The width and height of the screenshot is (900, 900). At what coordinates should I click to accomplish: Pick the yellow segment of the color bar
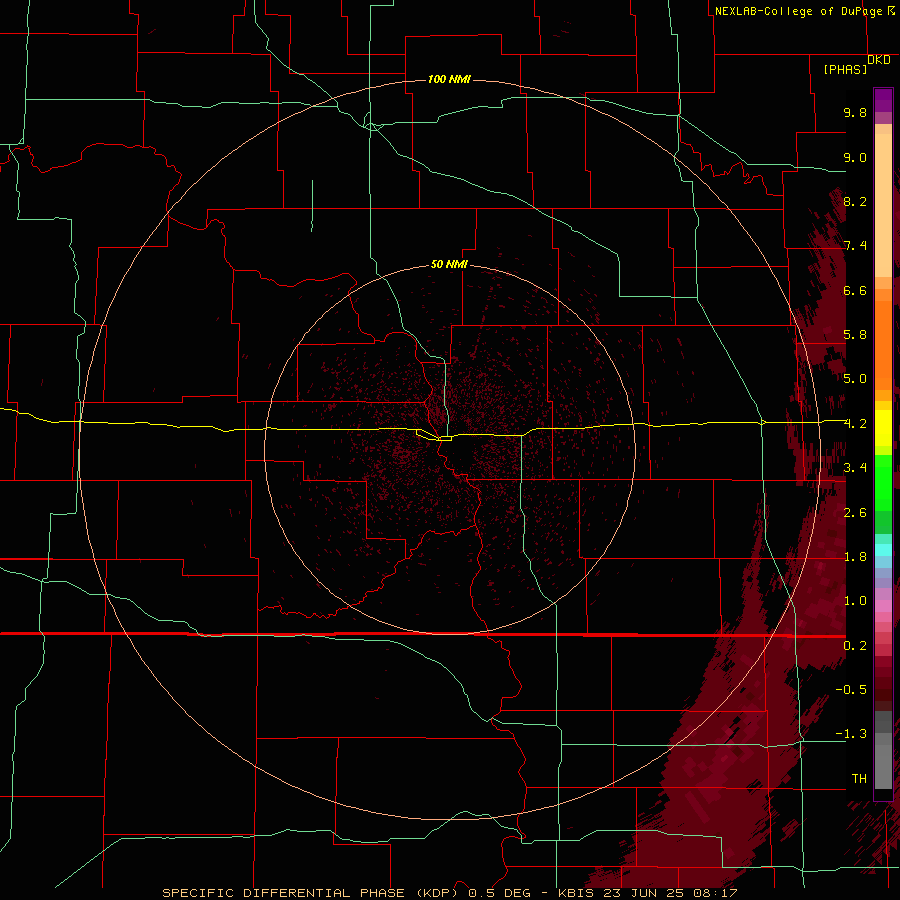[883, 428]
